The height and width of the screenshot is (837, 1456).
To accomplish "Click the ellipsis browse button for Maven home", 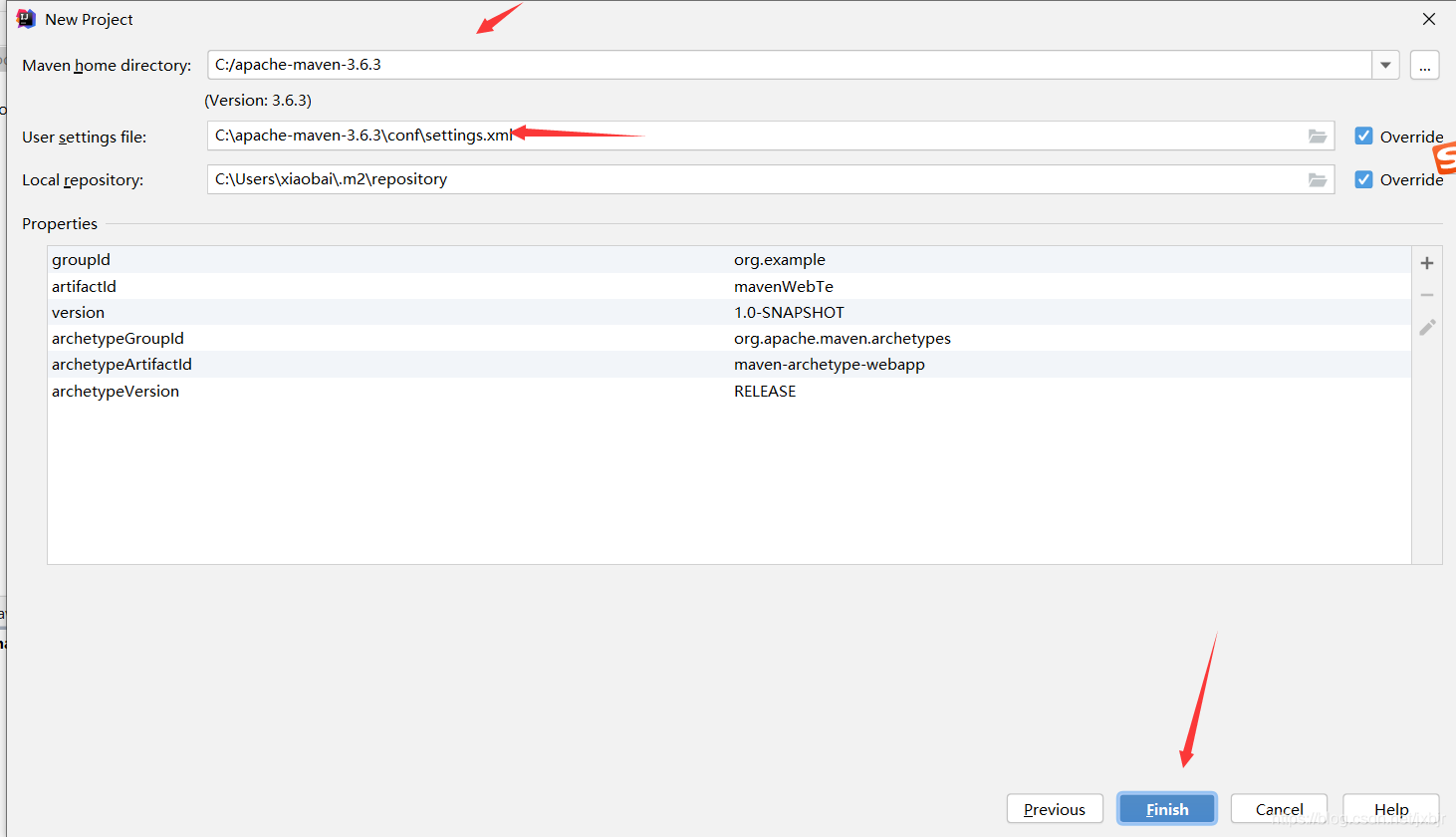I will [x=1425, y=65].
